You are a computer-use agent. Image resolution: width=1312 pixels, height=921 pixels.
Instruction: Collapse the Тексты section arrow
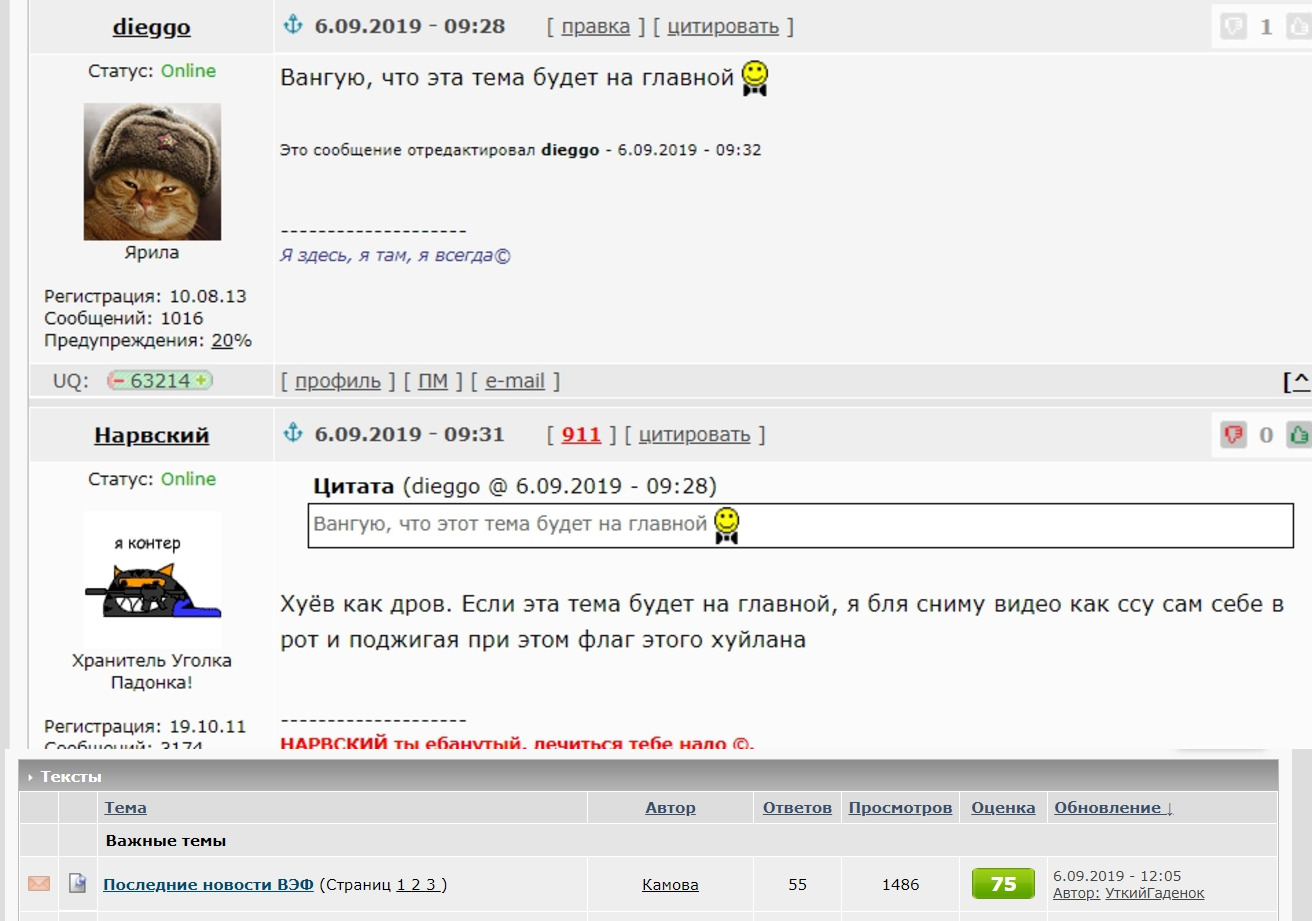point(31,777)
